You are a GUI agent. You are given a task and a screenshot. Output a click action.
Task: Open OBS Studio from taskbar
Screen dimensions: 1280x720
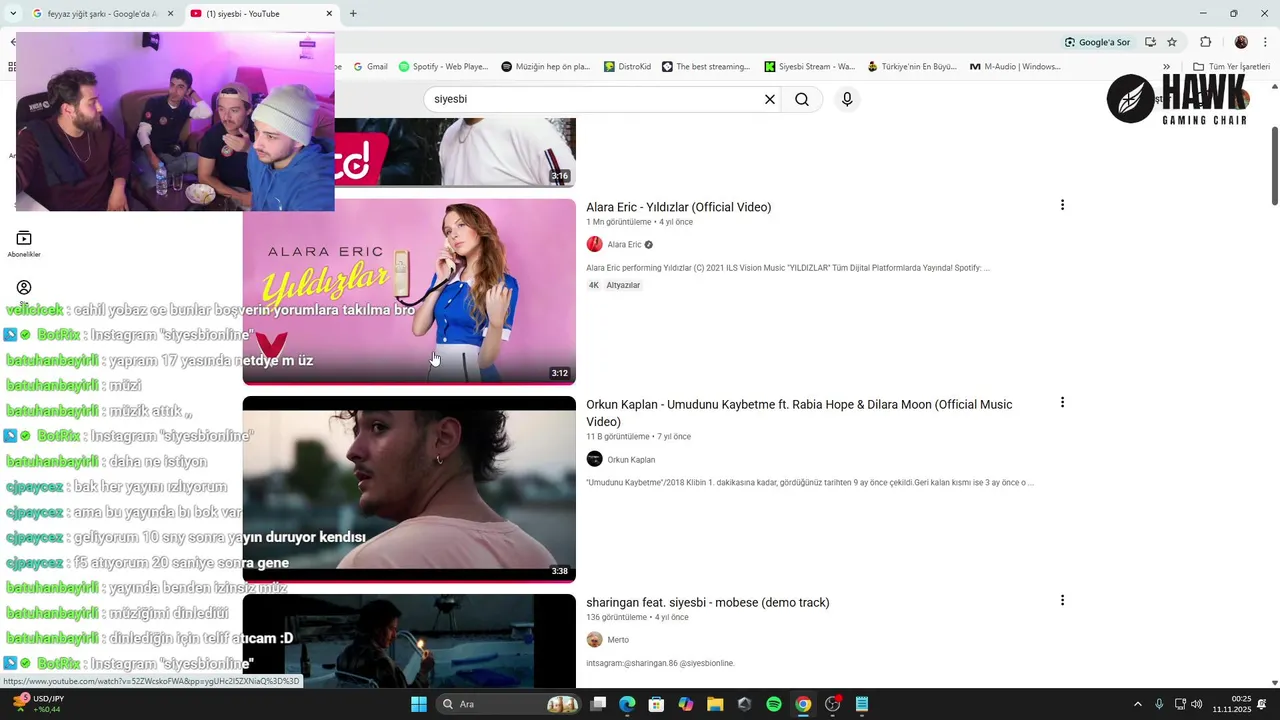pos(832,704)
